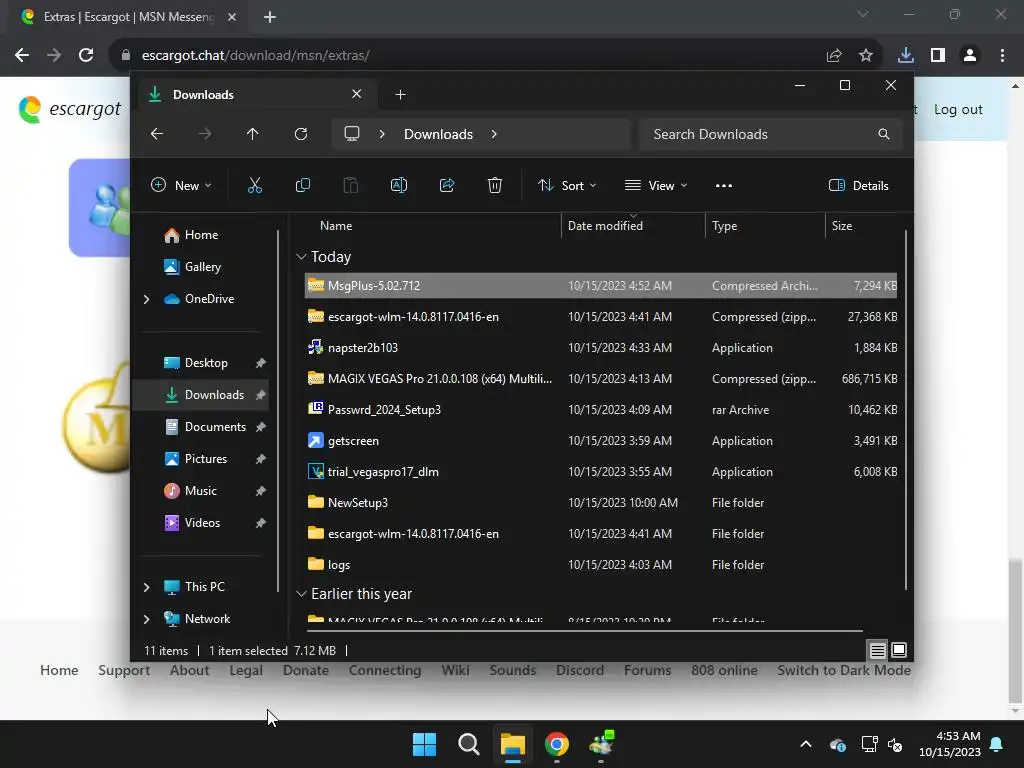
Task: Select the Passwrd_2024_Setup3 rar file
Action: click(601, 410)
